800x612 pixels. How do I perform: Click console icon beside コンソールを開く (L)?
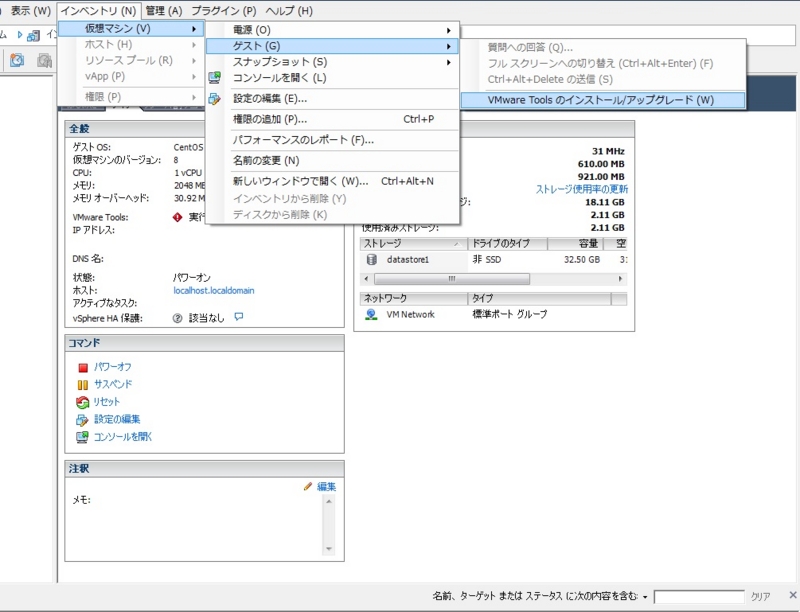click(214, 78)
